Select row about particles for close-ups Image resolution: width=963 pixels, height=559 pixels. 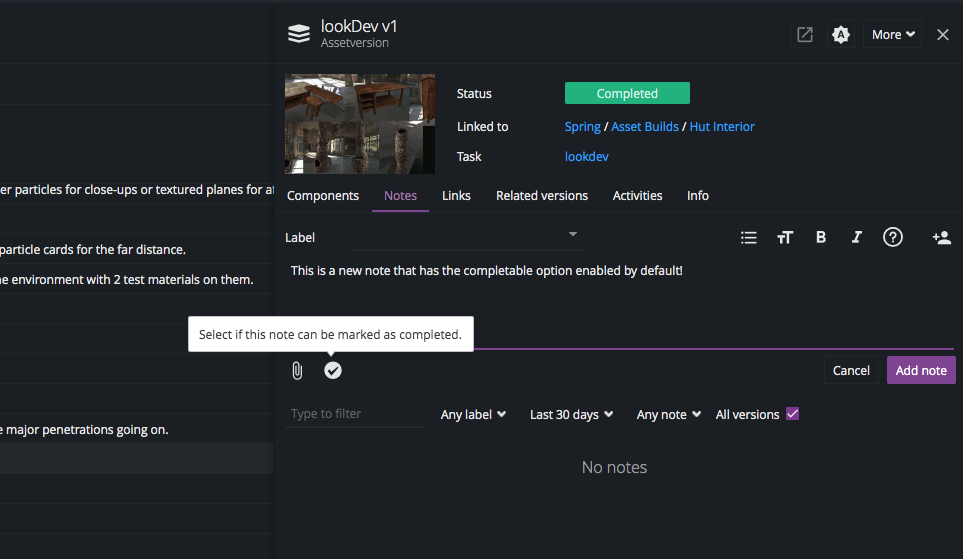pyautogui.click(x=137, y=189)
